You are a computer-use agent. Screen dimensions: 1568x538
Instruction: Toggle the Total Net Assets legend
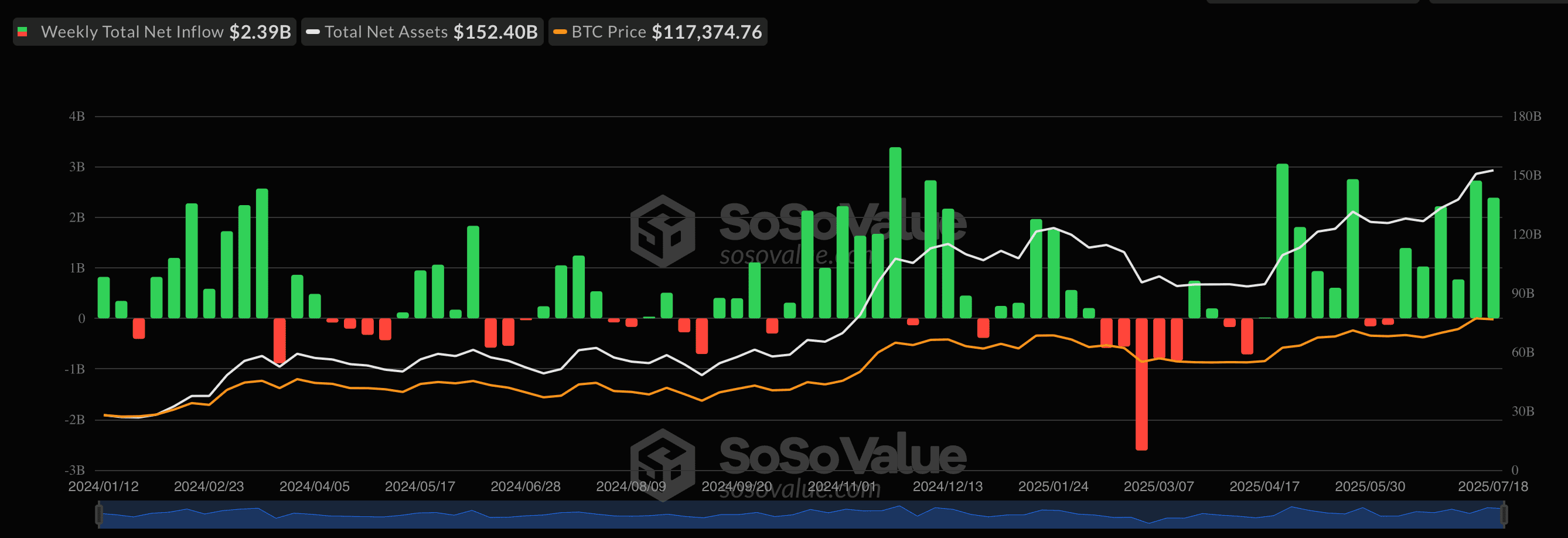click(x=422, y=32)
